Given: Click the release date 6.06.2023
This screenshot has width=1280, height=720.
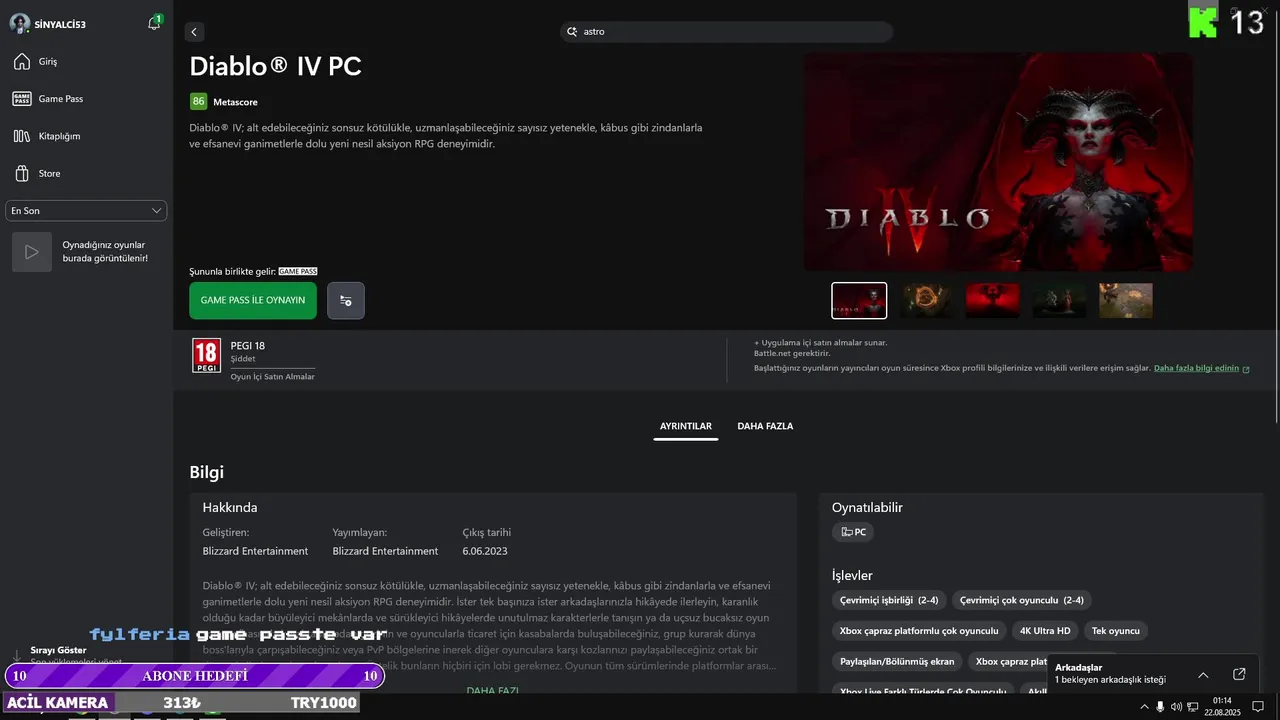Looking at the screenshot, I should pos(485,551).
